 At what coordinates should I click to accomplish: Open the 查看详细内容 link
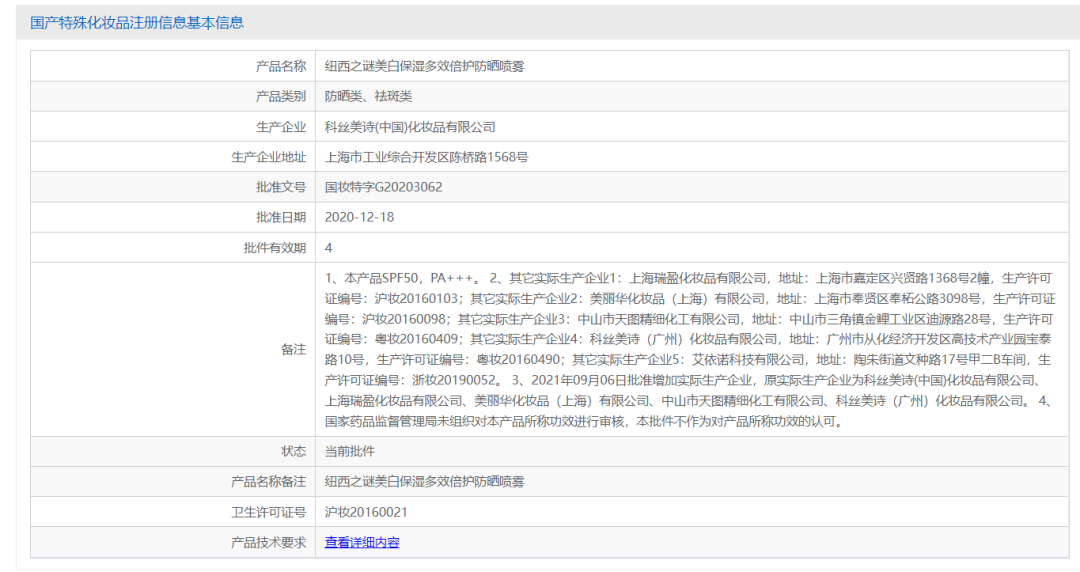(x=362, y=542)
